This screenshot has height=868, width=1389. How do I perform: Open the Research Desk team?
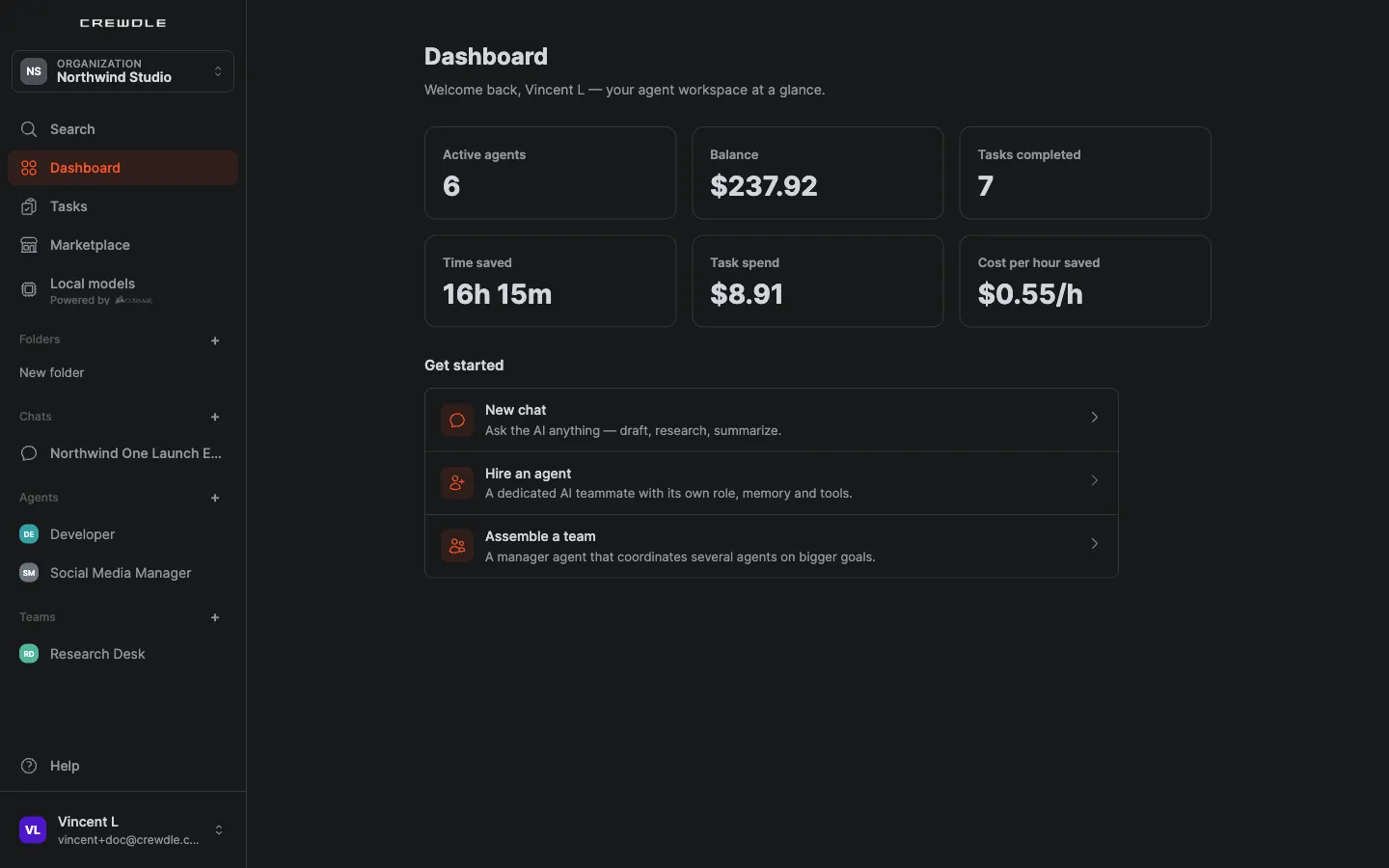click(x=123, y=654)
